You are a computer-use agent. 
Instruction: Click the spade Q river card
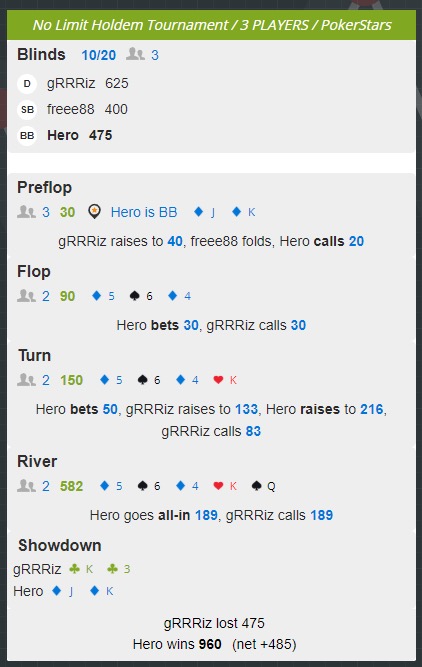click(264, 486)
